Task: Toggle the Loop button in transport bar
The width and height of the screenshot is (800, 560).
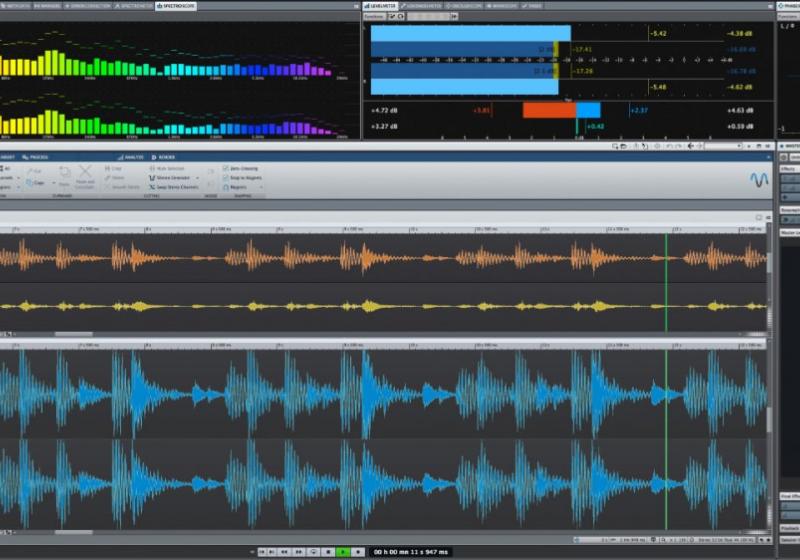Action: coord(314,551)
